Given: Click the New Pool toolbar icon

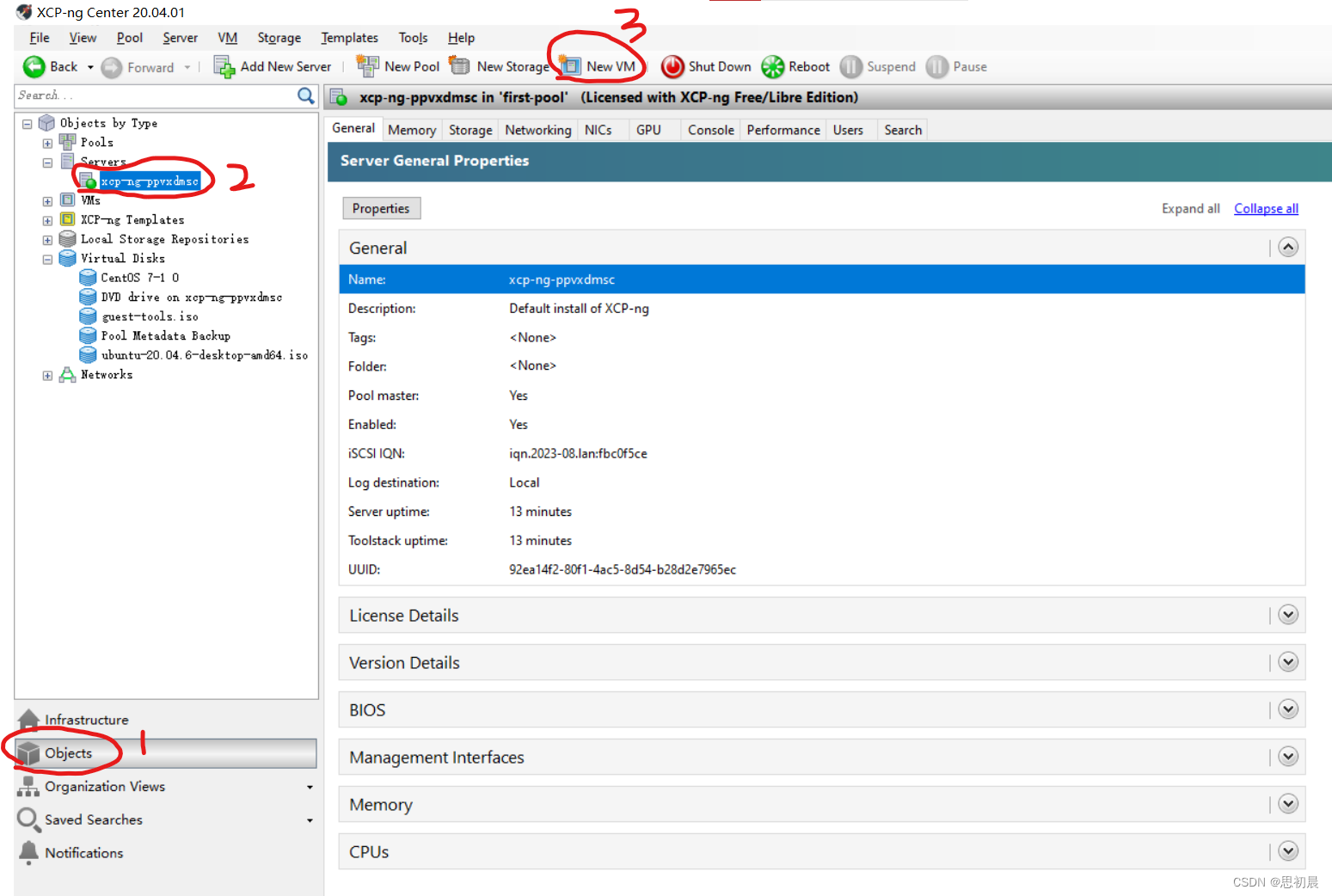Looking at the screenshot, I should click(x=368, y=66).
